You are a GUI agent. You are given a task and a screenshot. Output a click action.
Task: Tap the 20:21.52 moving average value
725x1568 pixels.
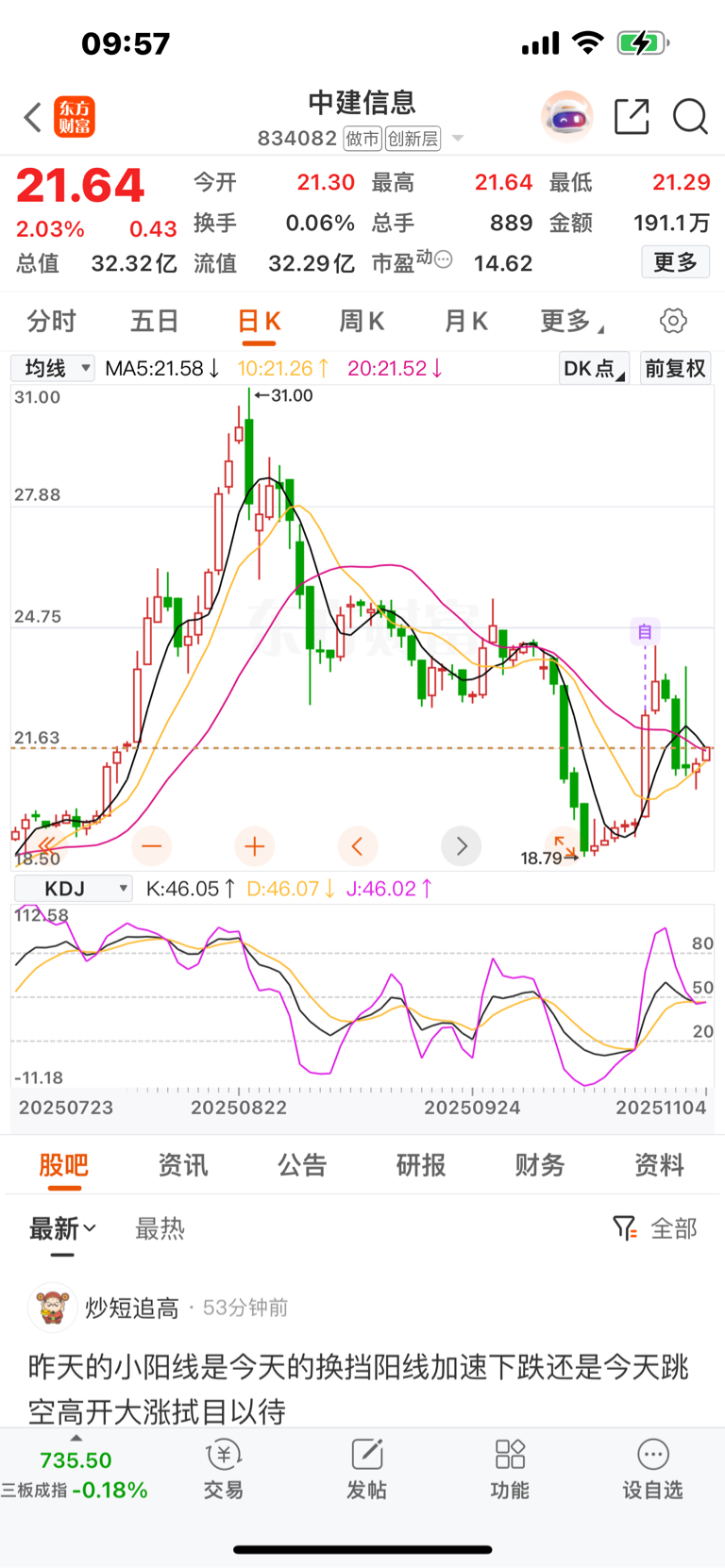[396, 368]
